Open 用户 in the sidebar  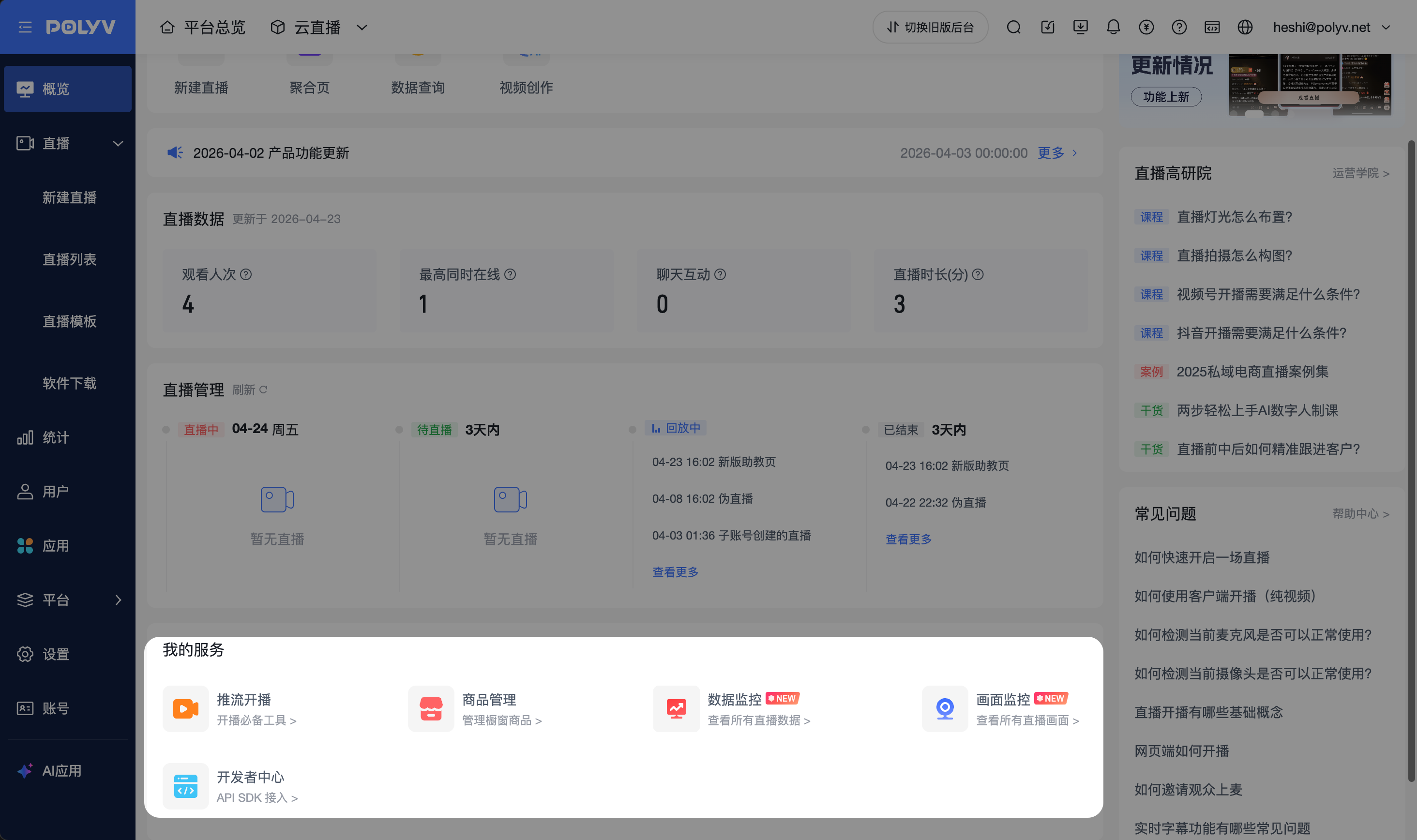click(x=67, y=491)
